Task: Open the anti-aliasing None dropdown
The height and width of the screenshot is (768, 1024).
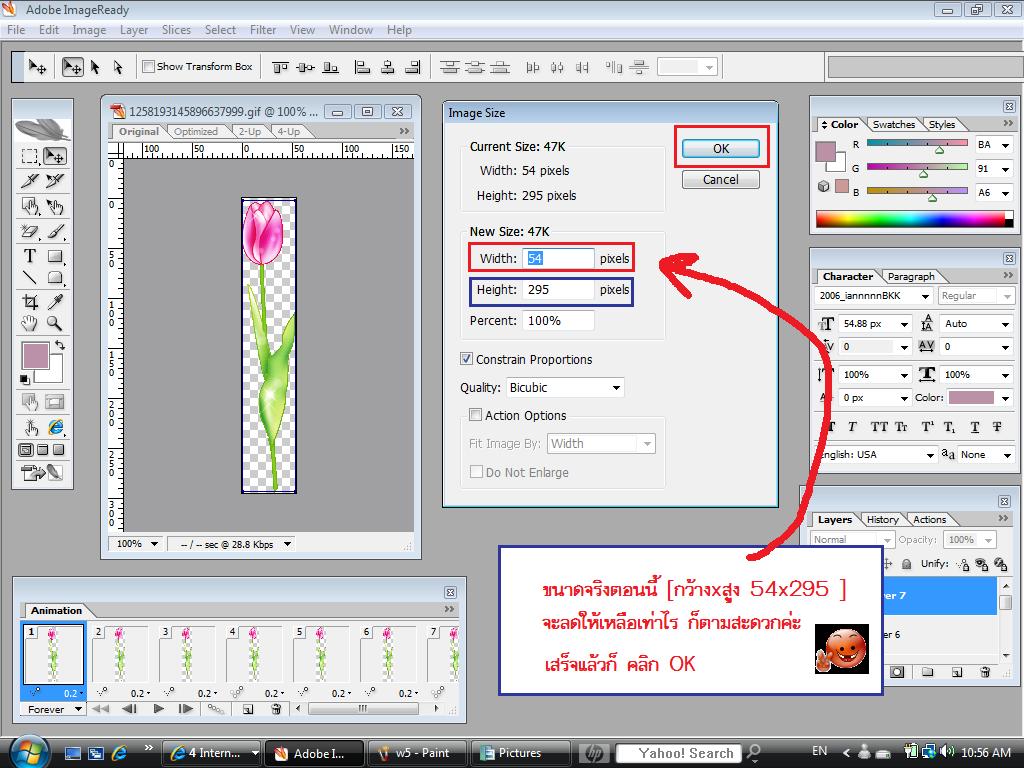Action: click(x=985, y=455)
